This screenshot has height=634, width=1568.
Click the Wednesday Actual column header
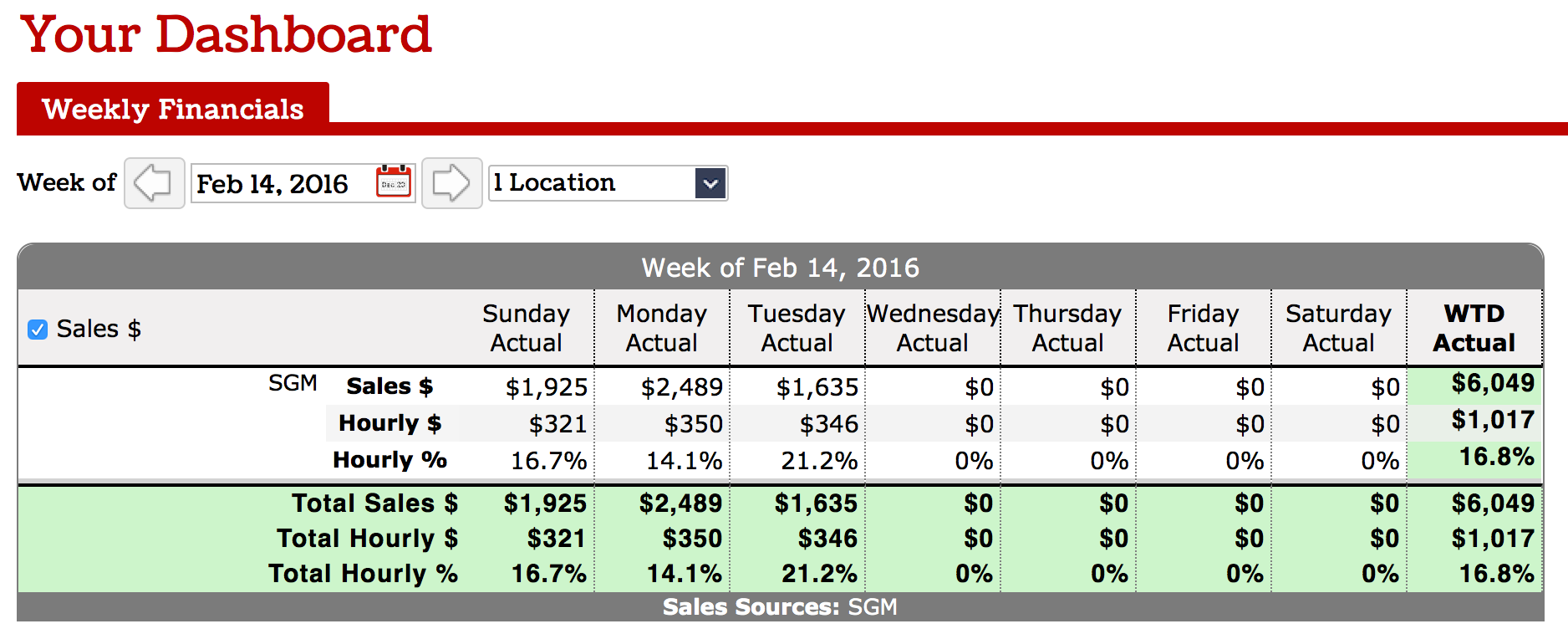pyautogui.click(x=933, y=328)
